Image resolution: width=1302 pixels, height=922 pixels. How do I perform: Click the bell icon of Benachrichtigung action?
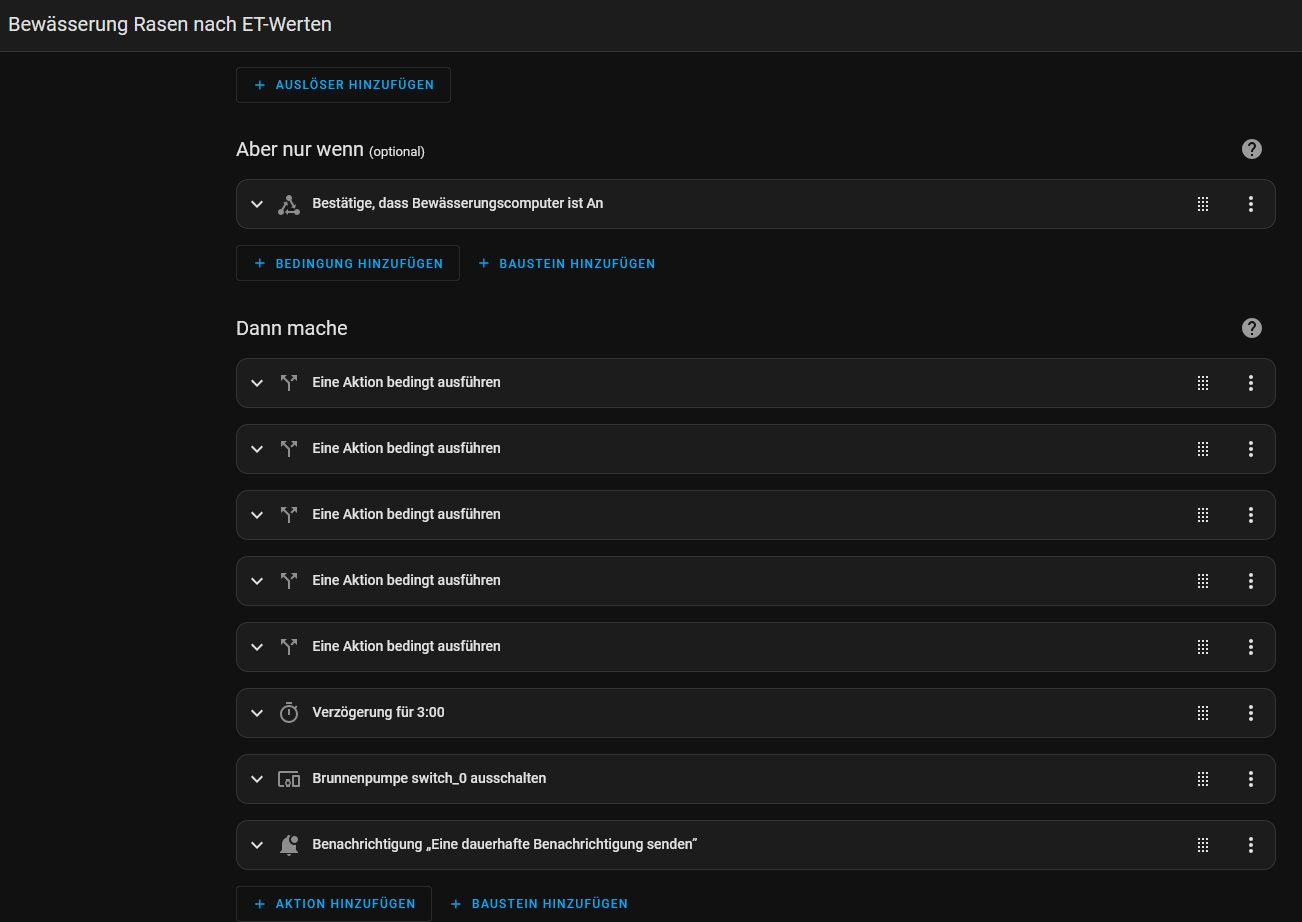(x=289, y=845)
